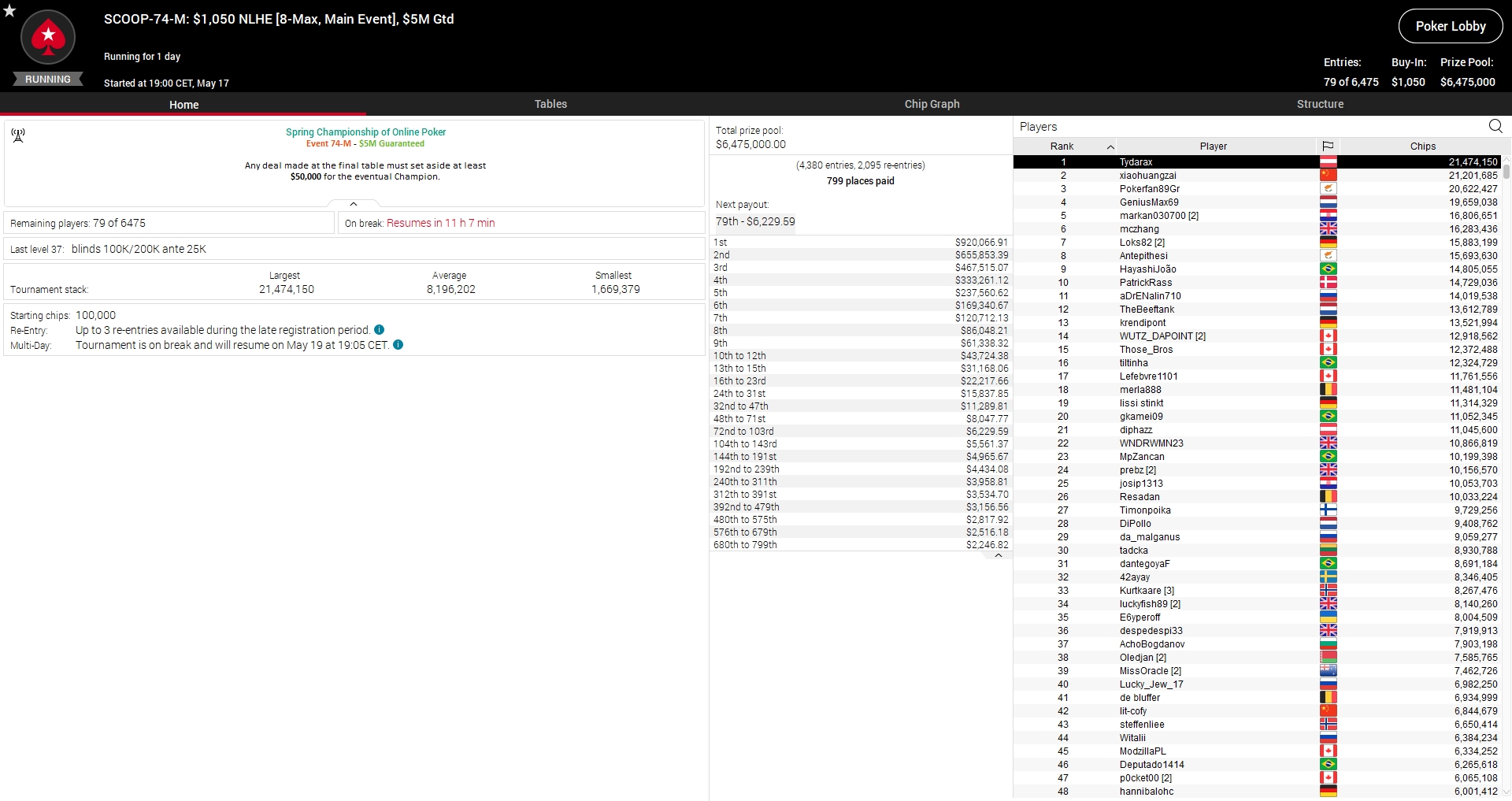This screenshot has height=801, width=1512.
Task: Sort by country flag column
Action: 1328,146
